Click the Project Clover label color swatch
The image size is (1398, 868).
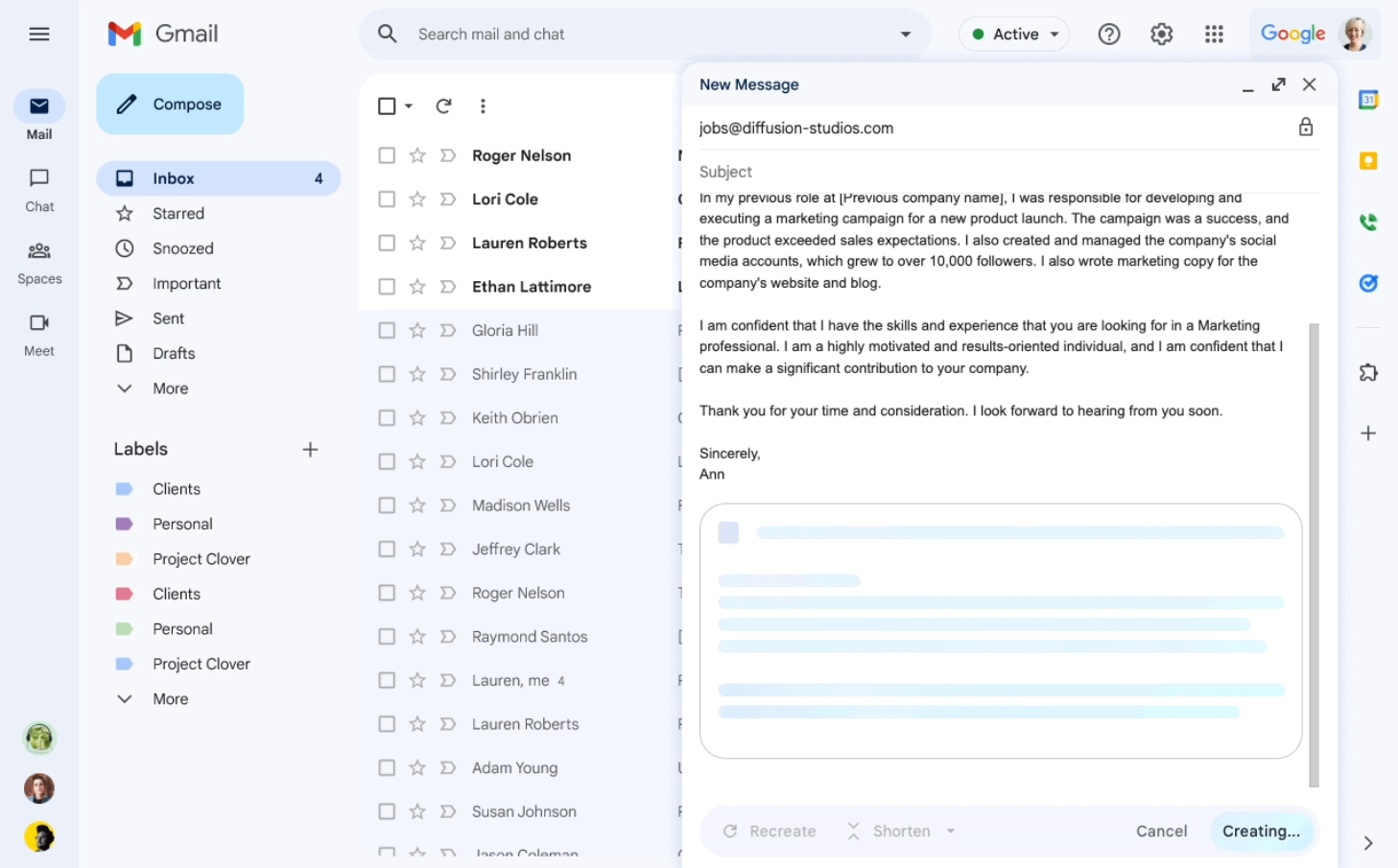pos(126,558)
